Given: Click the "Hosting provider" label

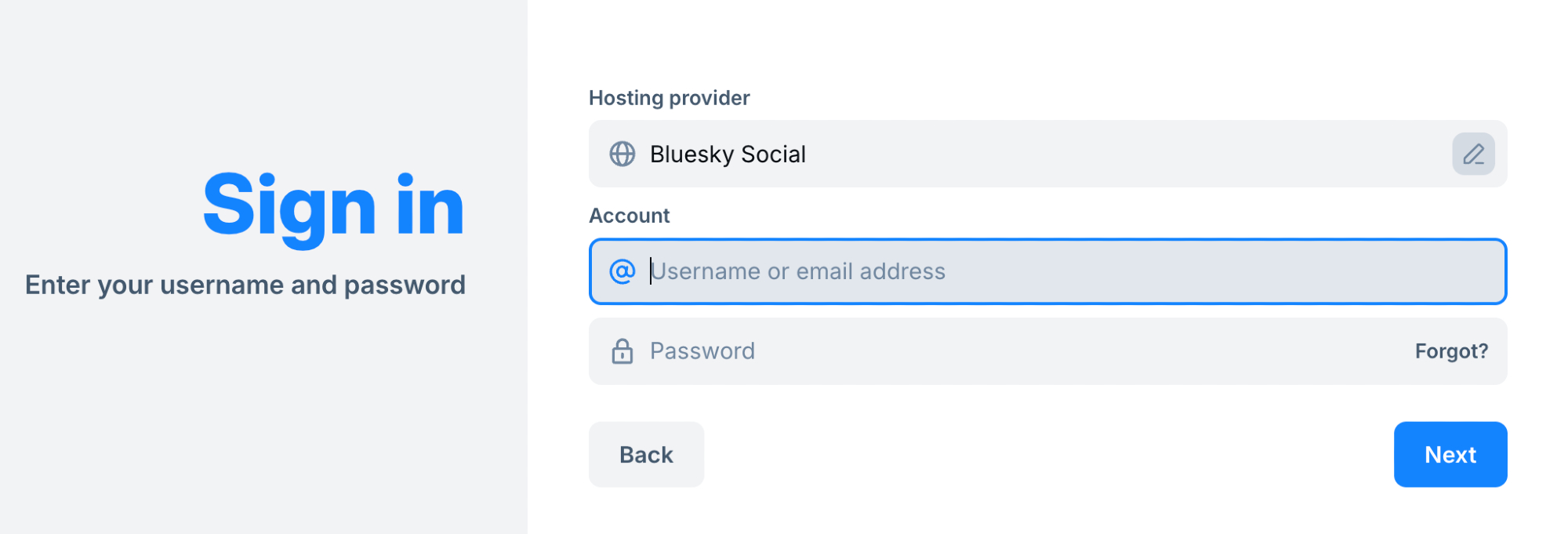Looking at the screenshot, I should (x=669, y=98).
